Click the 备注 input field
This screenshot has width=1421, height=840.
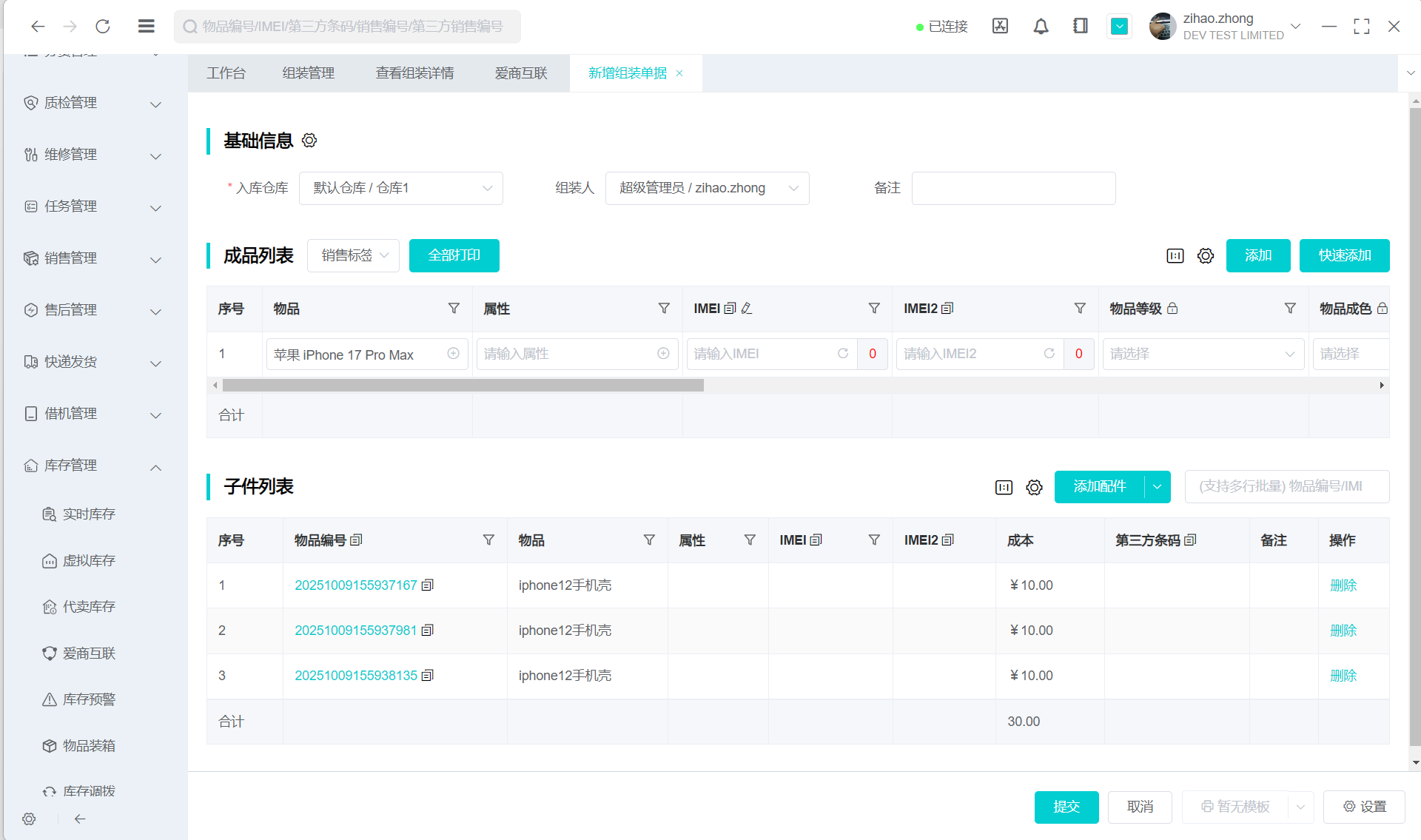(x=1013, y=188)
